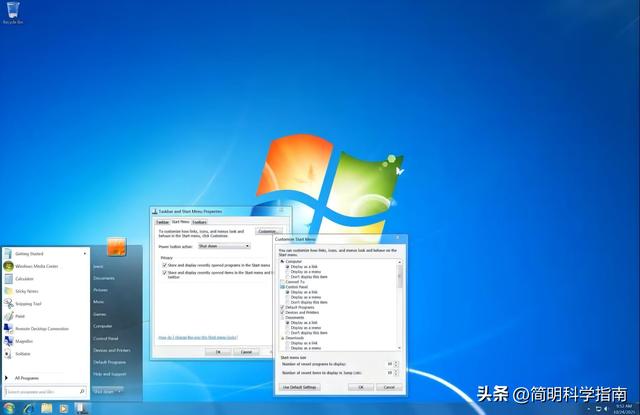Switch to the Taskbar tab
640x415 pixels.
161,222
